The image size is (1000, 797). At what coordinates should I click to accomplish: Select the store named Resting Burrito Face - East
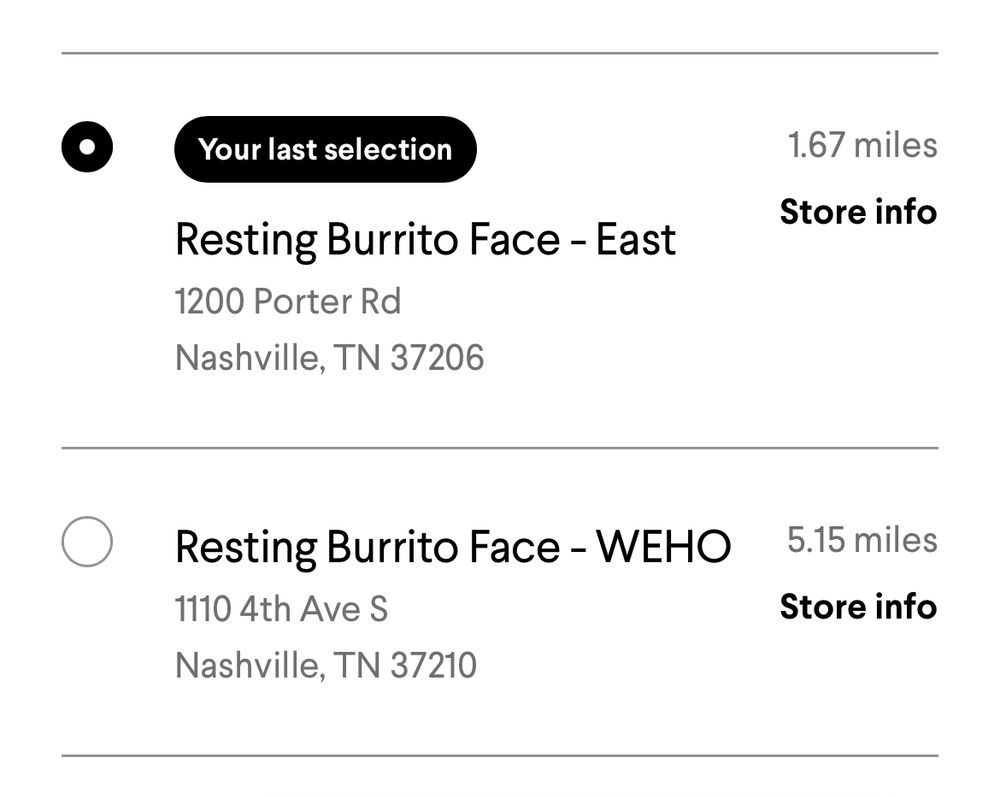(424, 238)
